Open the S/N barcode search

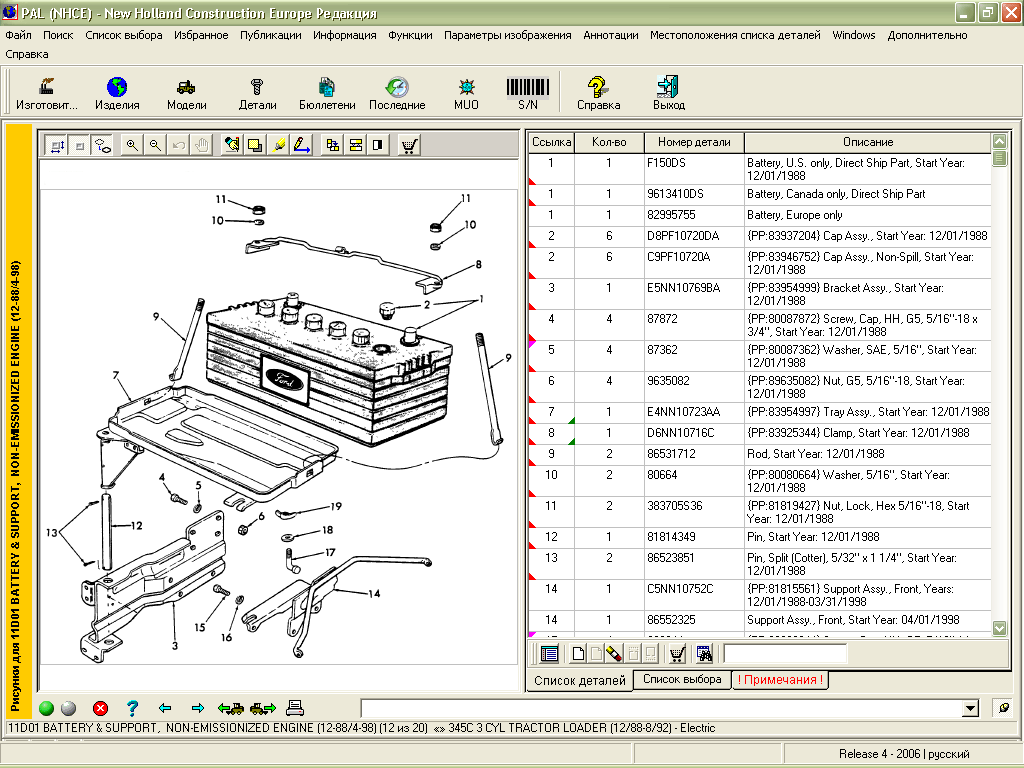point(528,93)
